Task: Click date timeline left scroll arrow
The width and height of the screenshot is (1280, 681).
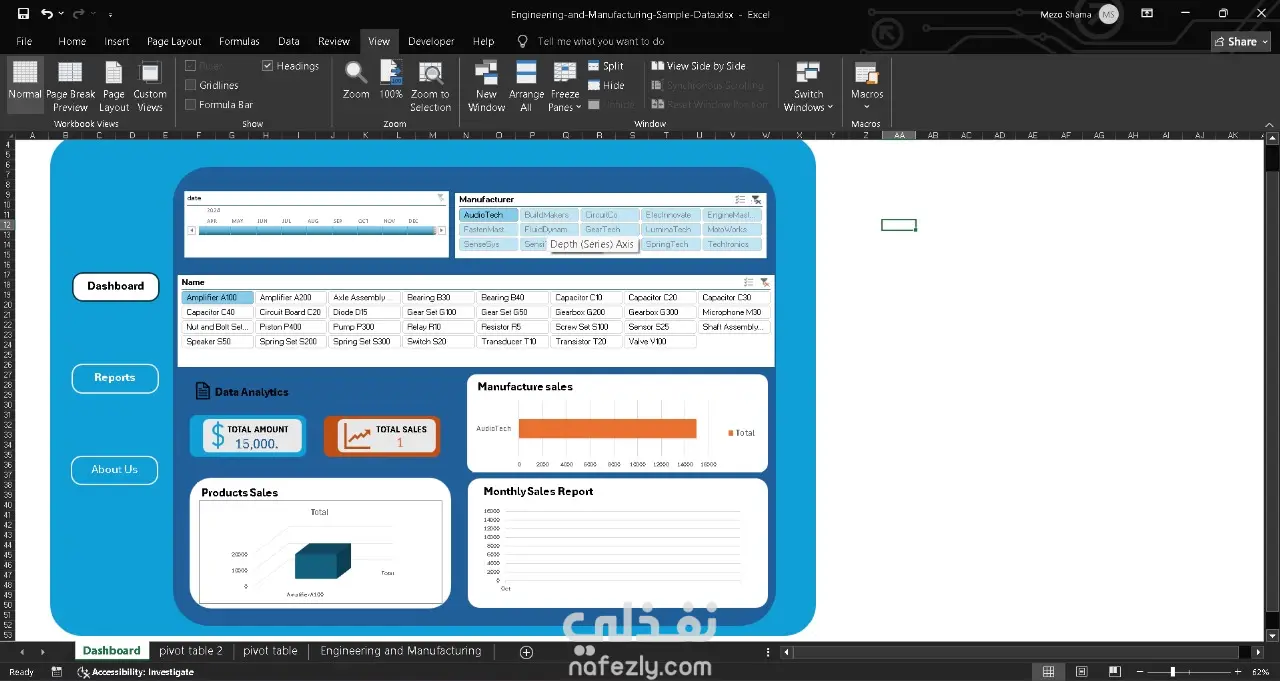Action: (191, 231)
